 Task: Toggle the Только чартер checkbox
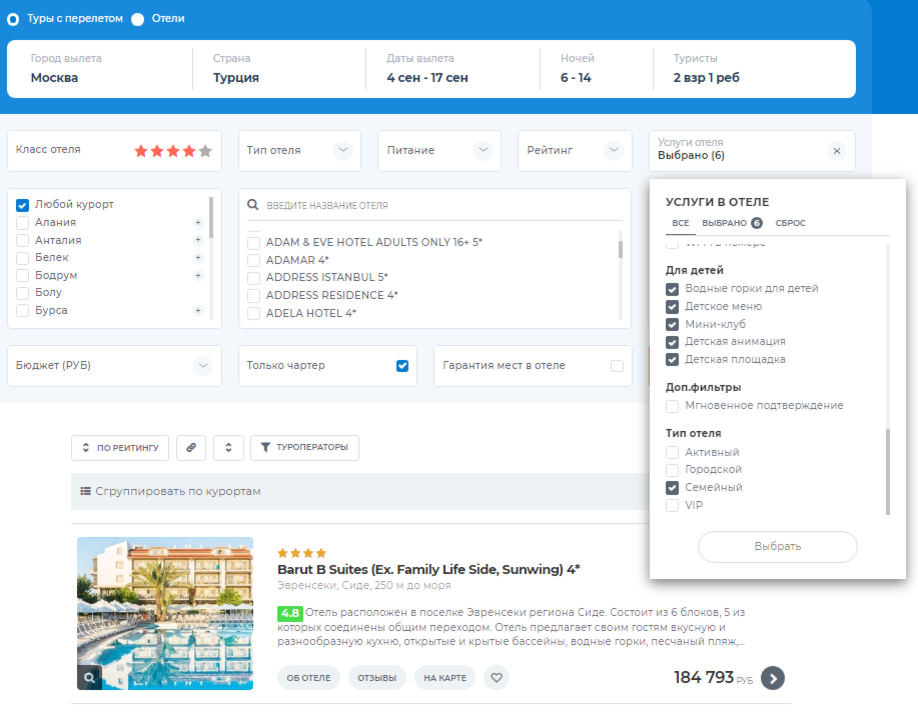(402, 366)
